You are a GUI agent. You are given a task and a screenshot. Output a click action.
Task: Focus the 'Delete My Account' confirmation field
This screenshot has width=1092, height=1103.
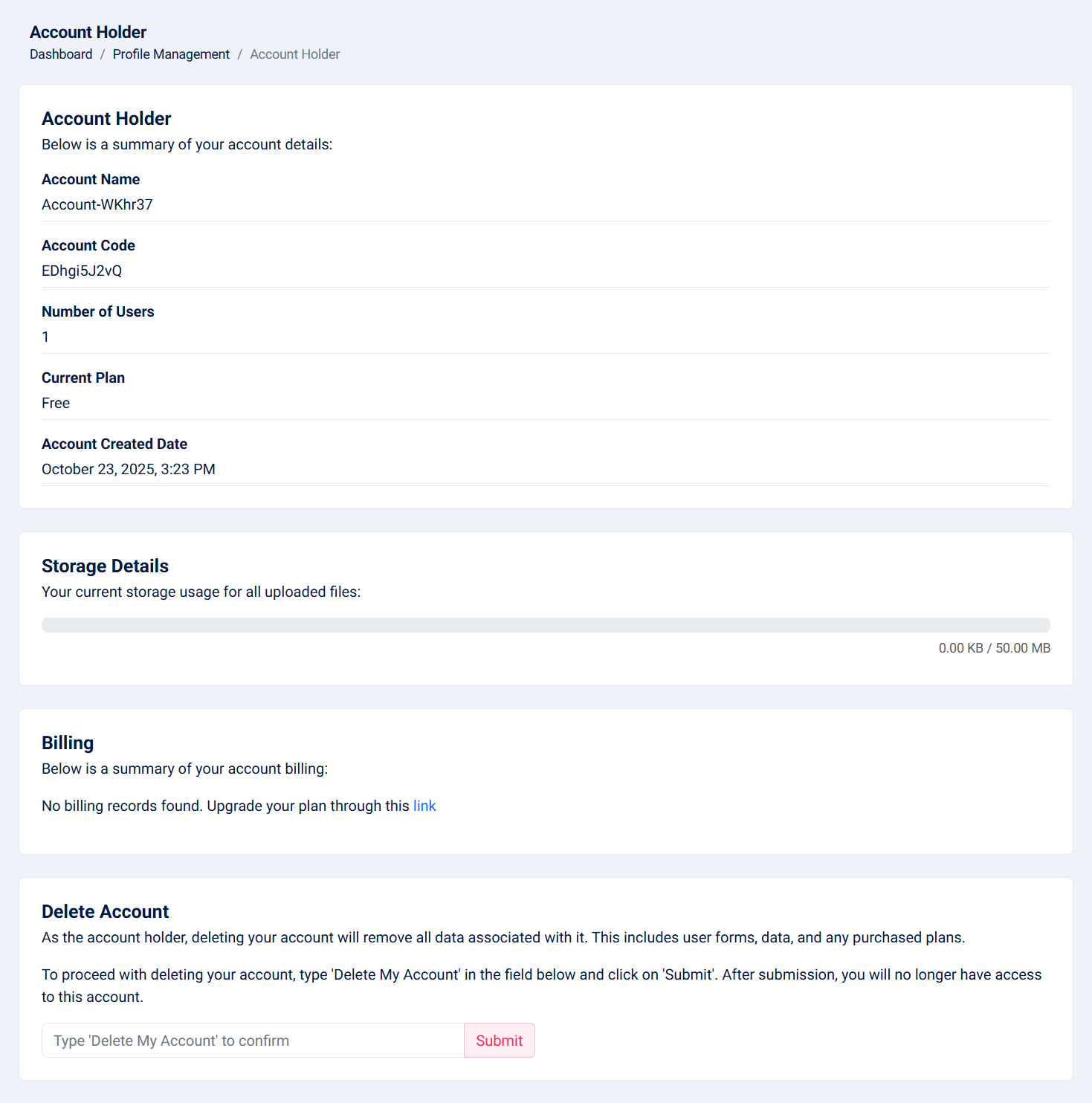[x=253, y=1041]
